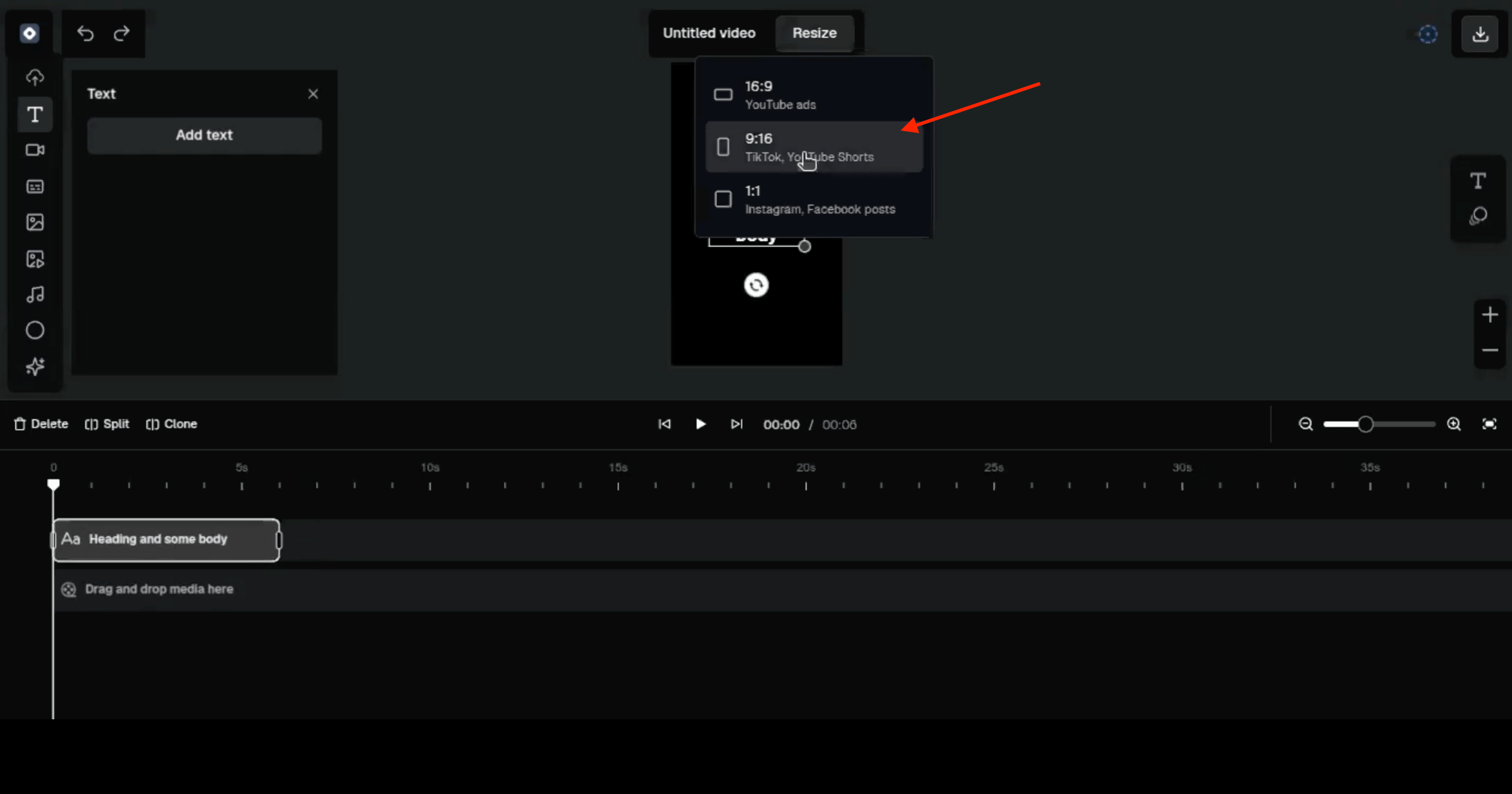Open the image library icon
This screenshot has width=1512, height=794.
pyautogui.click(x=35, y=223)
